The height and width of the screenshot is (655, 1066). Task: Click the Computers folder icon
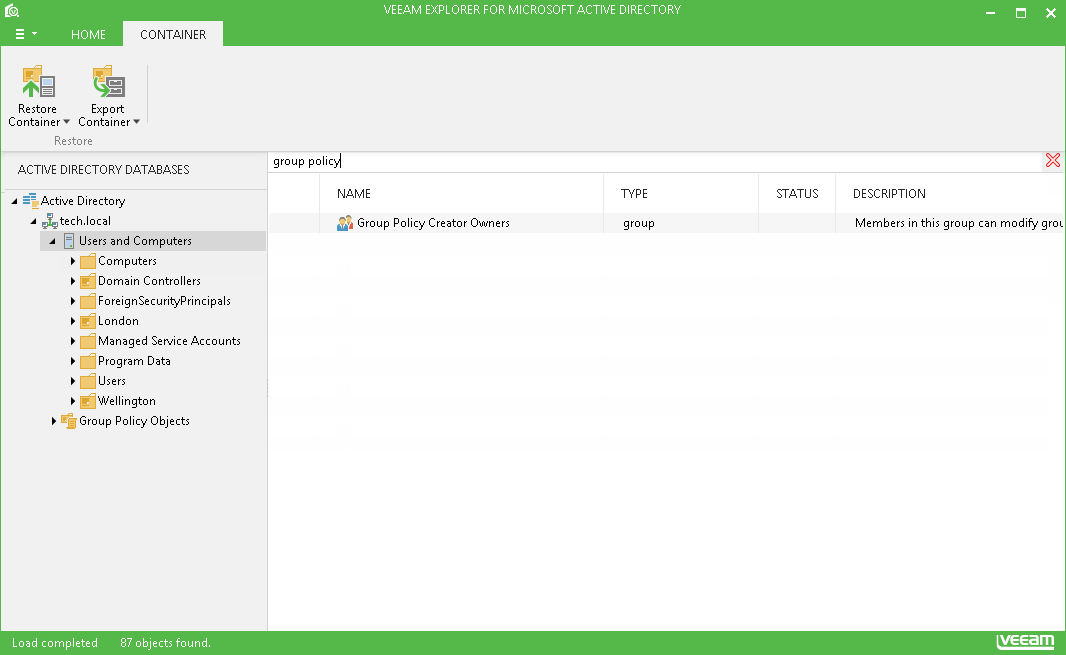pyautogui.click(x=88, y=261)
